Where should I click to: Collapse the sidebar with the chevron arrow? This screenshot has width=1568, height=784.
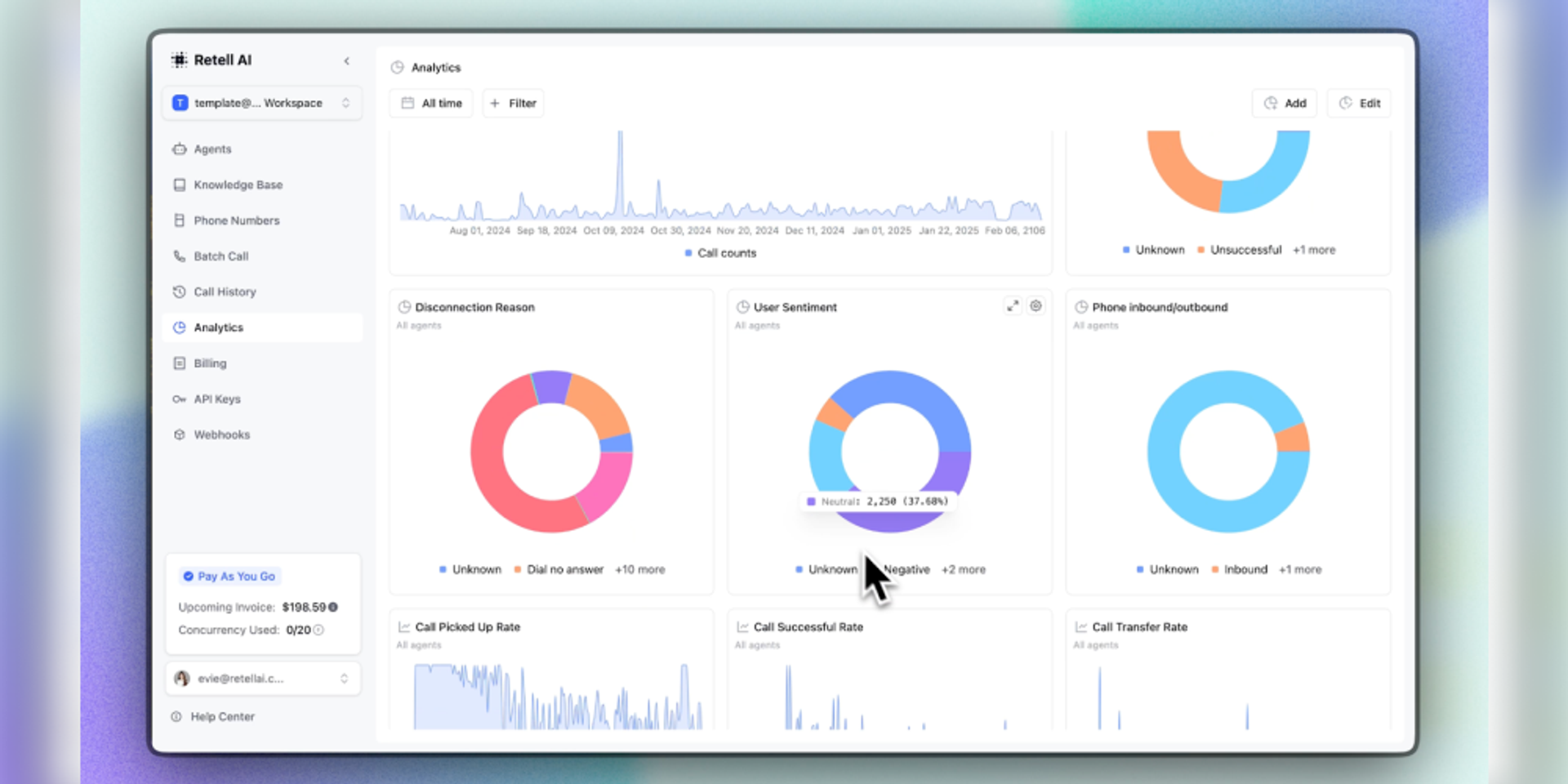346,61
